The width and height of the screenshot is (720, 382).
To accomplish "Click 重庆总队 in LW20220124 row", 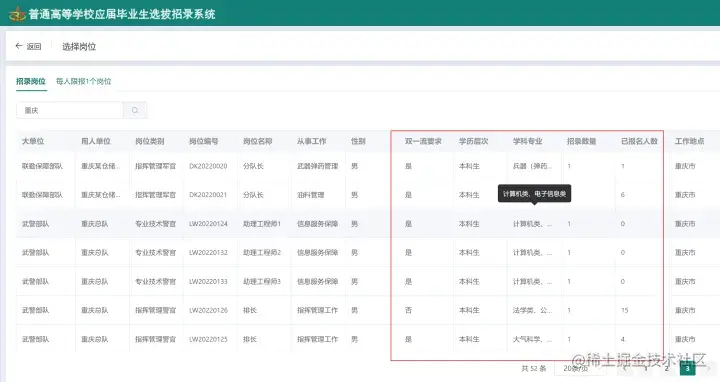I will tap(95, 224).
